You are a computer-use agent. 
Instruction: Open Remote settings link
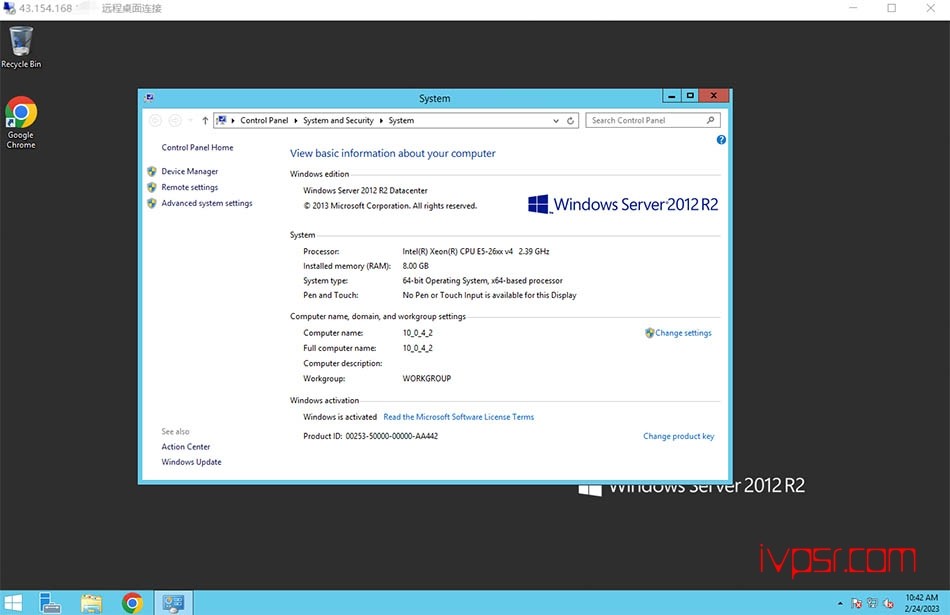(x=190, y=187)
